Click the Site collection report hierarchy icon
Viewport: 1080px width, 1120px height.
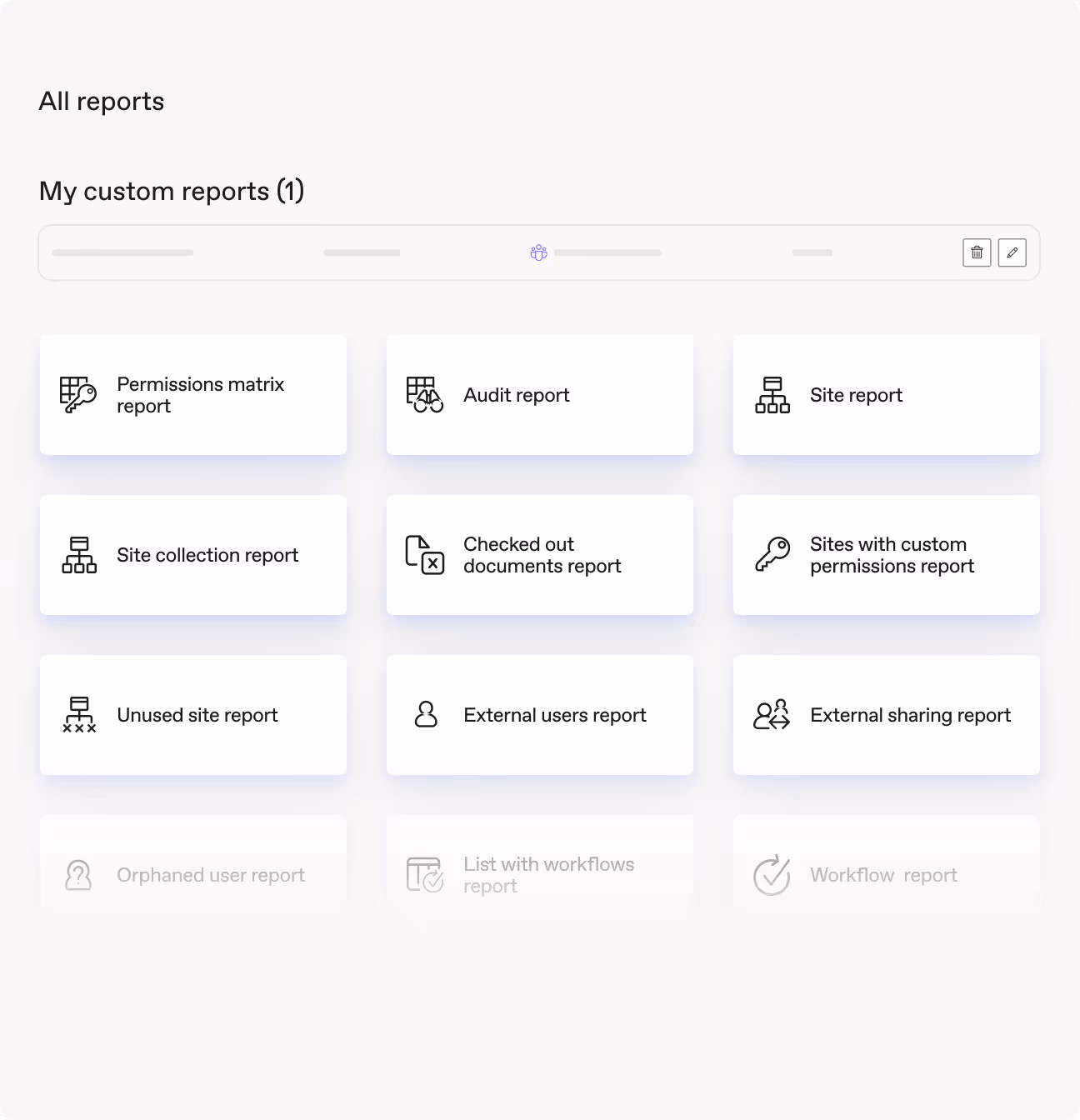click(x=79, y=555)
